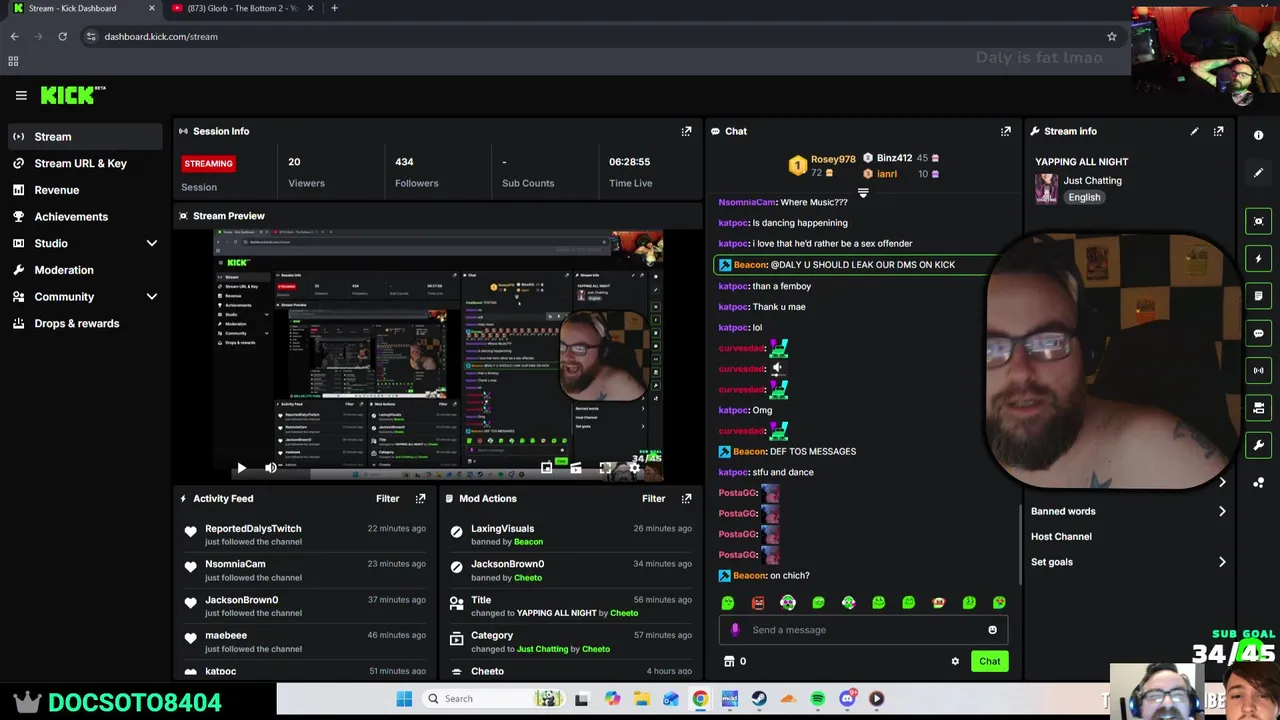Click the three-dots icon at the bottom of the right sidebar

pyautogui.click(x=1259, y=482)
